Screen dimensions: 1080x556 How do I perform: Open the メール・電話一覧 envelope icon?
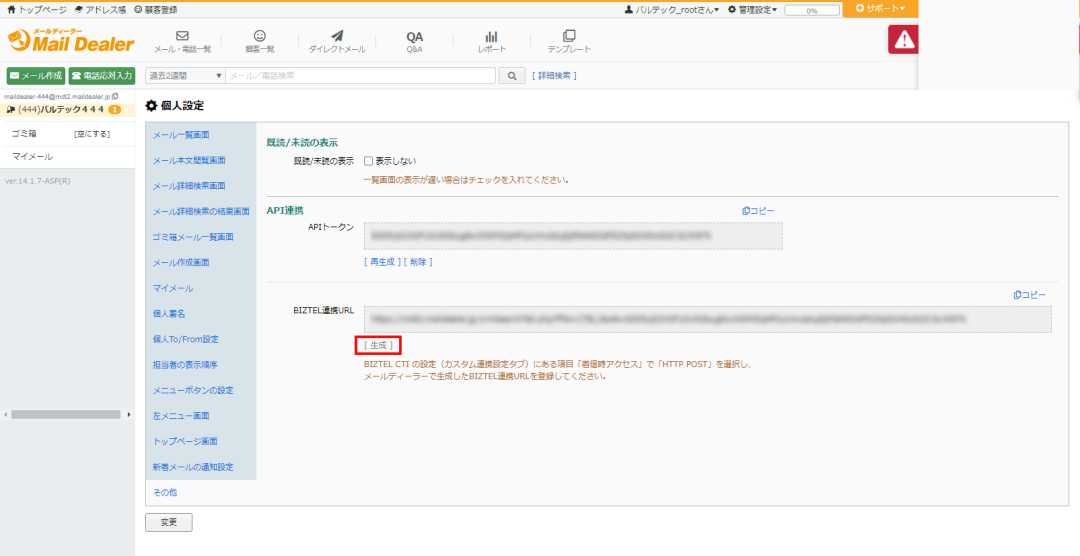[x=182, y=37]
